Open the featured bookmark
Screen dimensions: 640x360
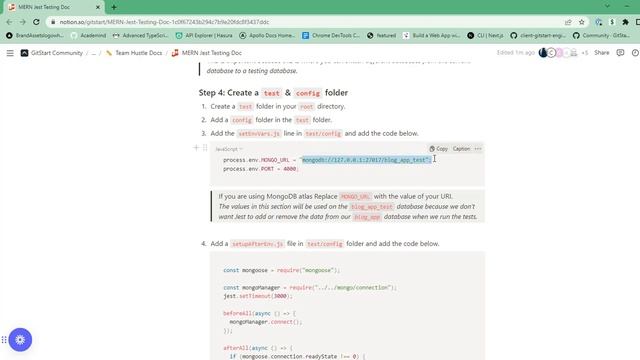point(382,36)
